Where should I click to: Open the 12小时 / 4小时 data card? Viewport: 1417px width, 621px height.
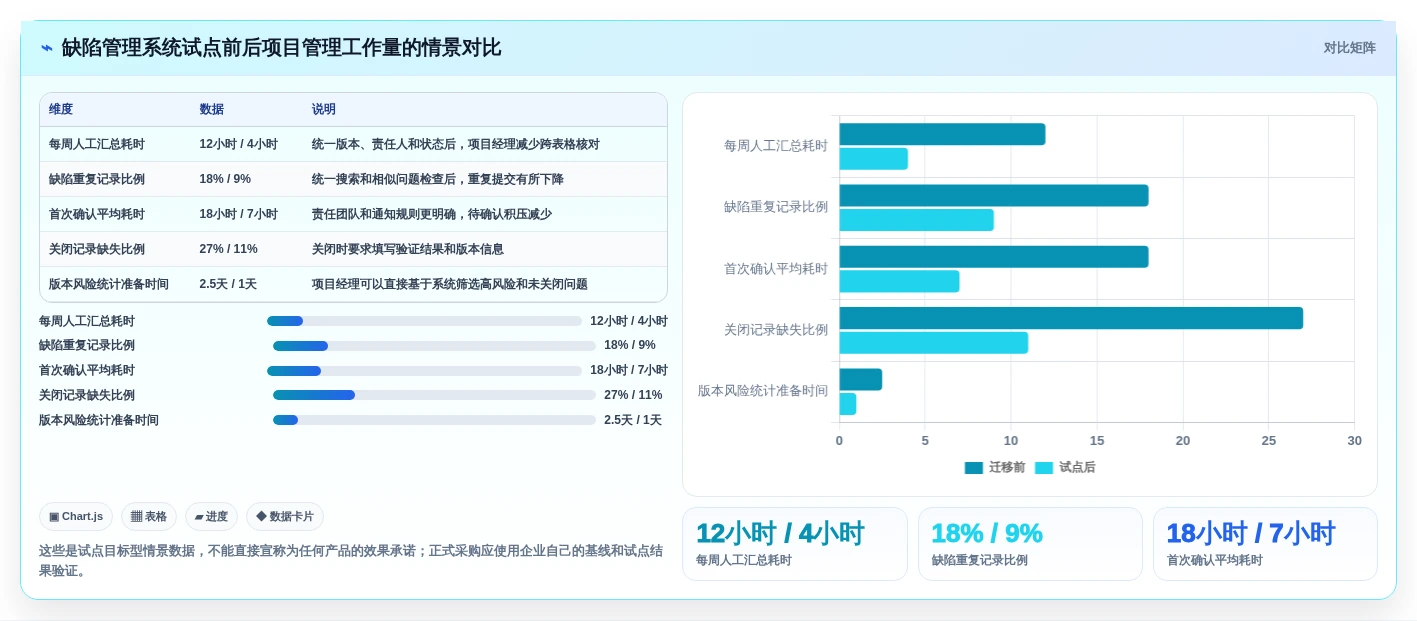tap(795, 544)
